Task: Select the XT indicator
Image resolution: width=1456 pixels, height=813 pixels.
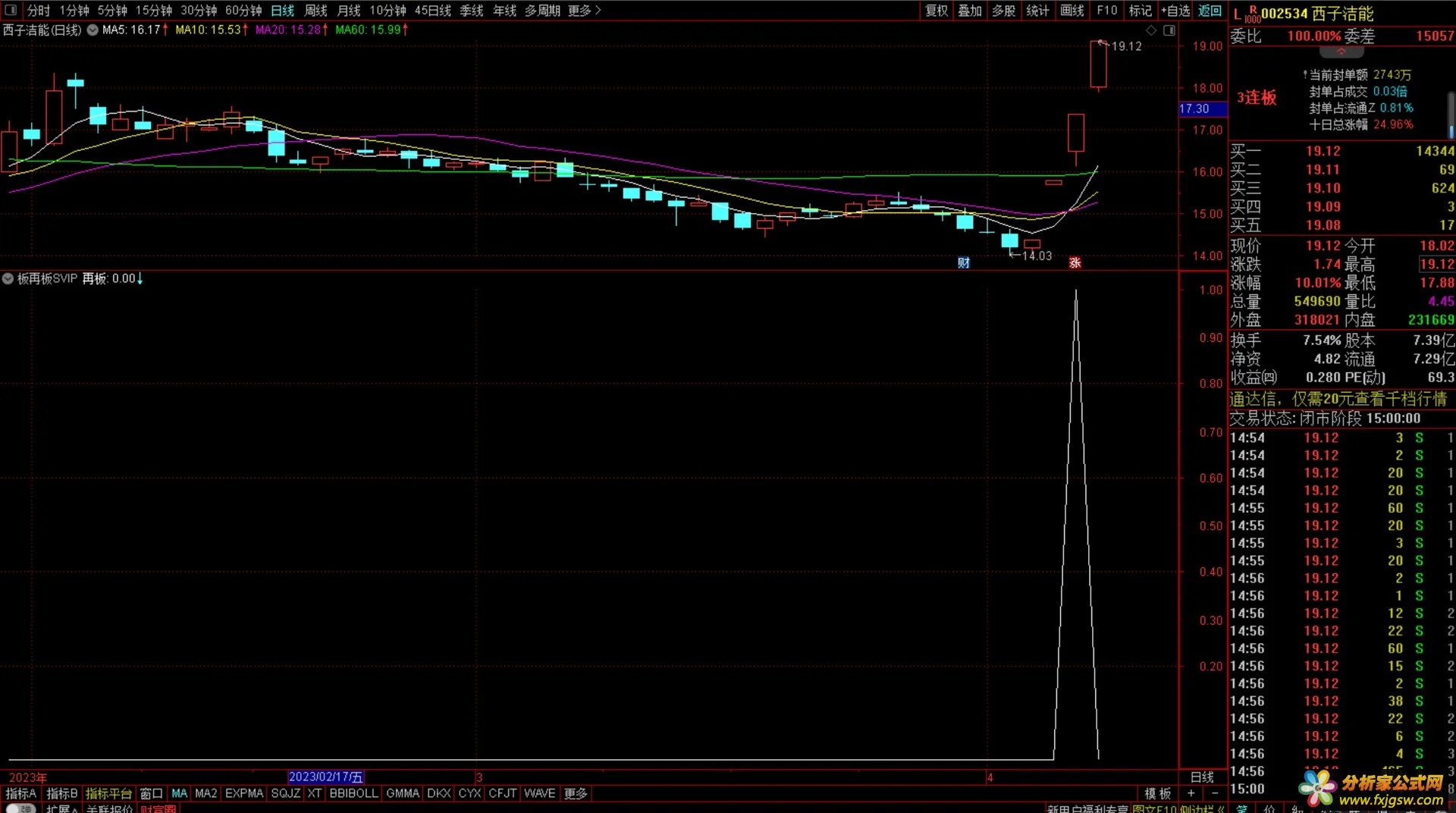Action: (315, 793)
